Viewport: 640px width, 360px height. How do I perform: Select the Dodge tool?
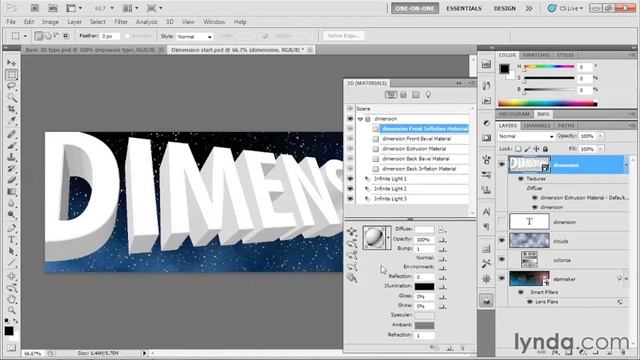click(11, 215)
